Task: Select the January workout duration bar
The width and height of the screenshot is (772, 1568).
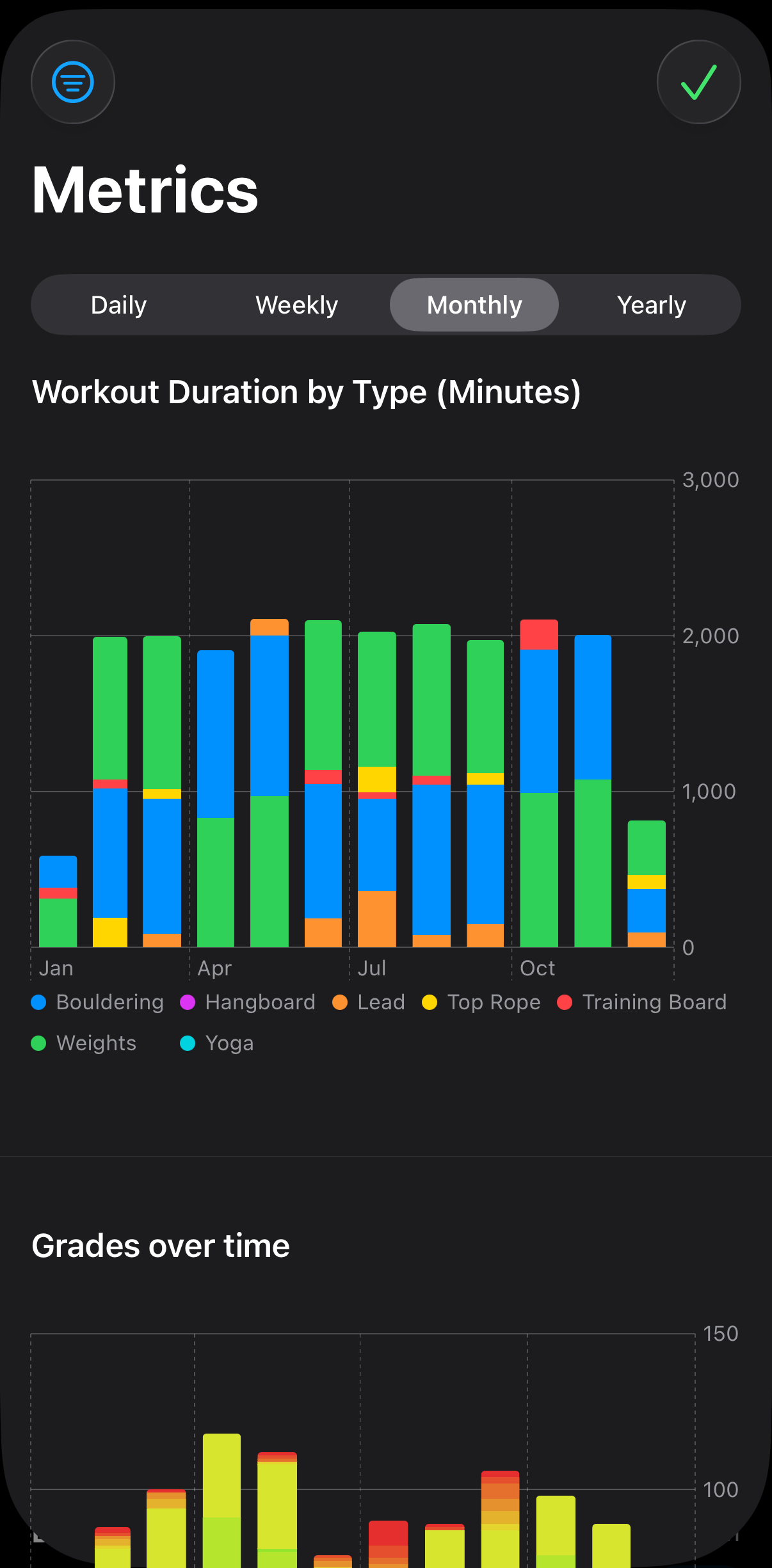Action: click(58, 902)
